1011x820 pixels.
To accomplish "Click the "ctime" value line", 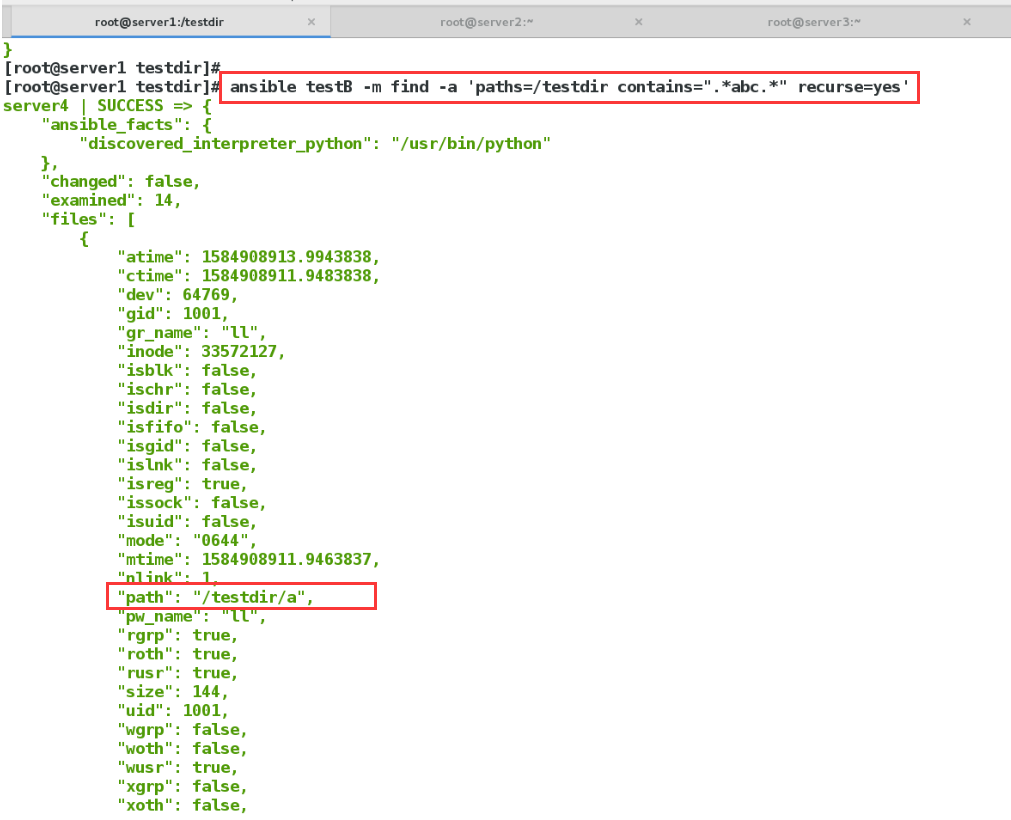I will coord(248,276).
